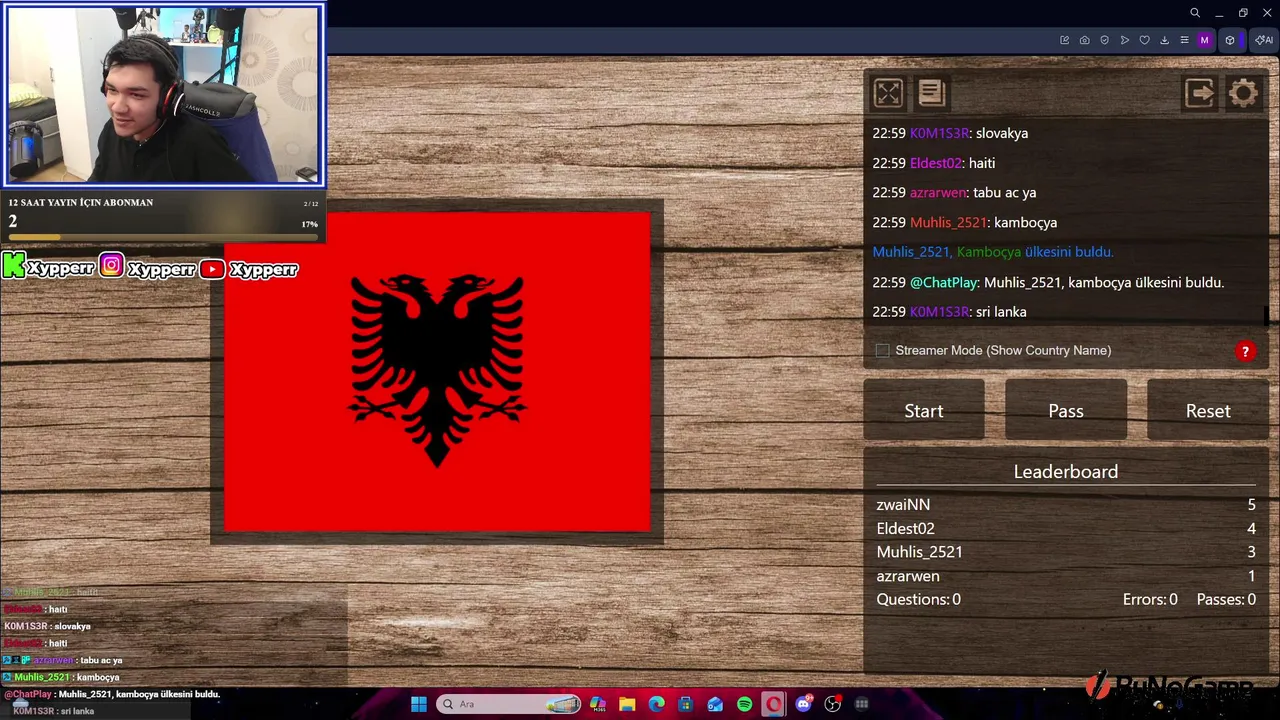
Task: Launch Spotify from taskbar
Action: pyautogui.click(x=745, y=705)
